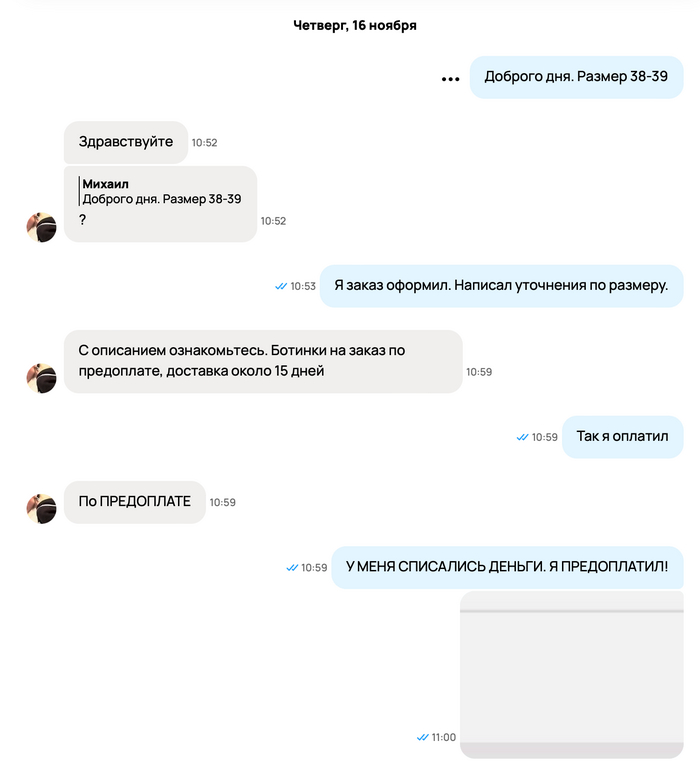Select the Так я оплатил bubble
Screen dimensions: 700x768
pos(622,437)
